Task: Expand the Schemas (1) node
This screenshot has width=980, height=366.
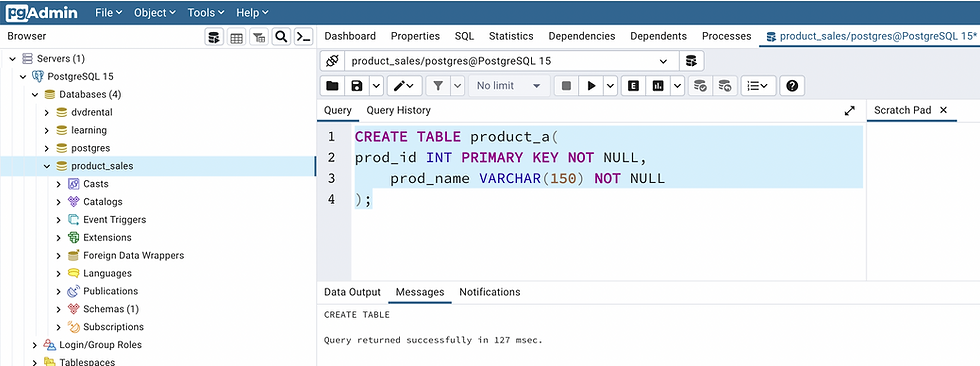Action: pos(58,309)
